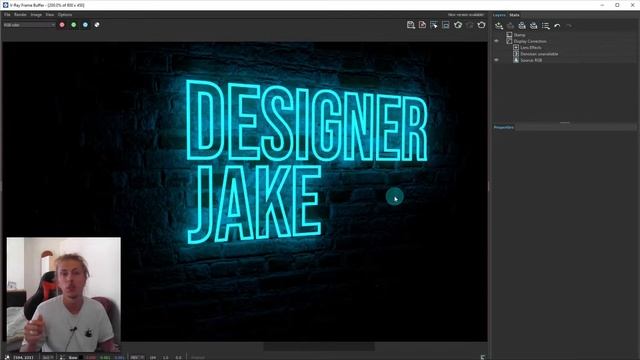This screenshot has height=360, width=640.
Task: Click the load layer preset icon
Action: pyautogui.click(x=533, y=26)
